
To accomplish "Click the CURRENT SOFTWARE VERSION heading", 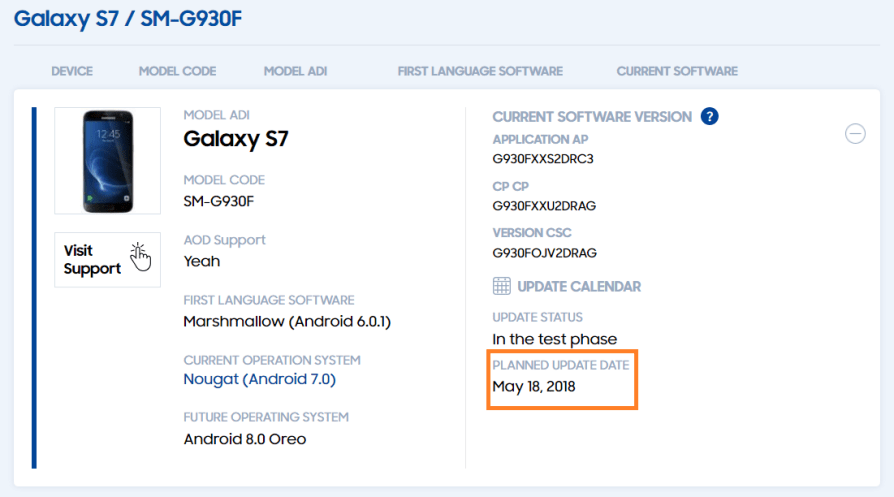I will 592,117.
